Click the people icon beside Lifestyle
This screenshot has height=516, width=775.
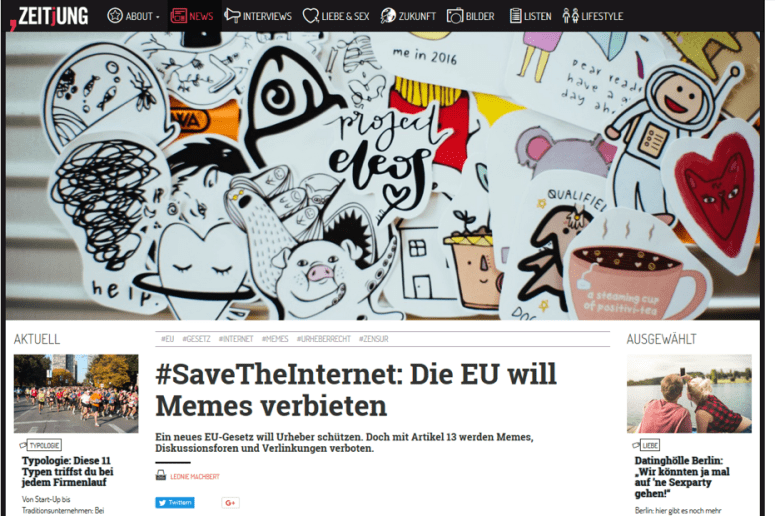coord(570,16)
